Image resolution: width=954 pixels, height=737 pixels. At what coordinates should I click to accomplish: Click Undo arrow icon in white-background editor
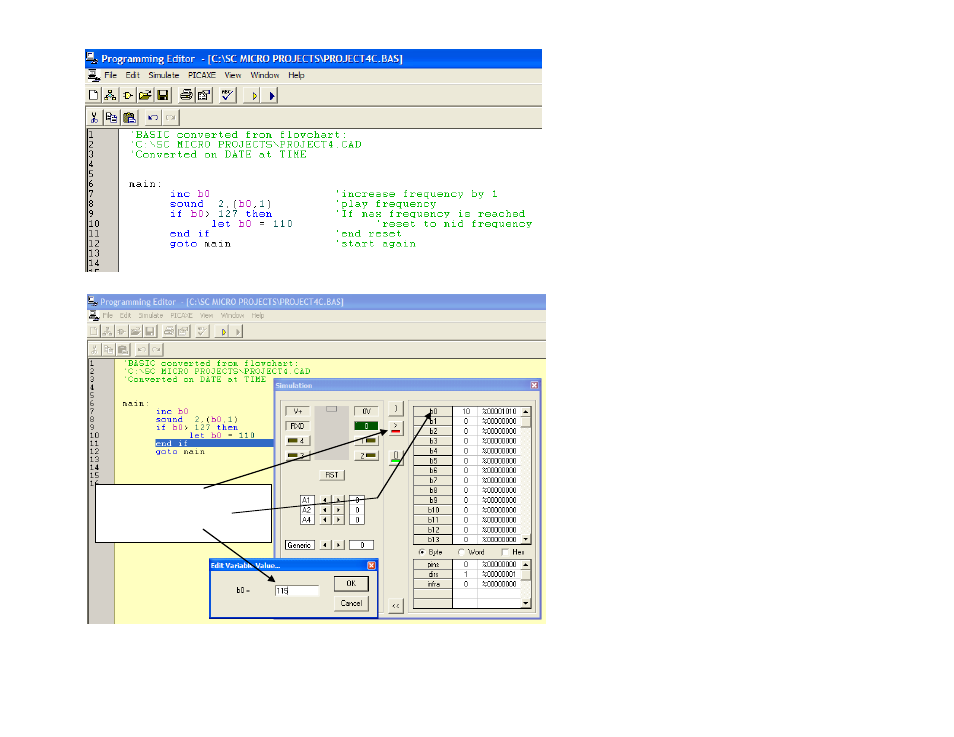point(153,117)
